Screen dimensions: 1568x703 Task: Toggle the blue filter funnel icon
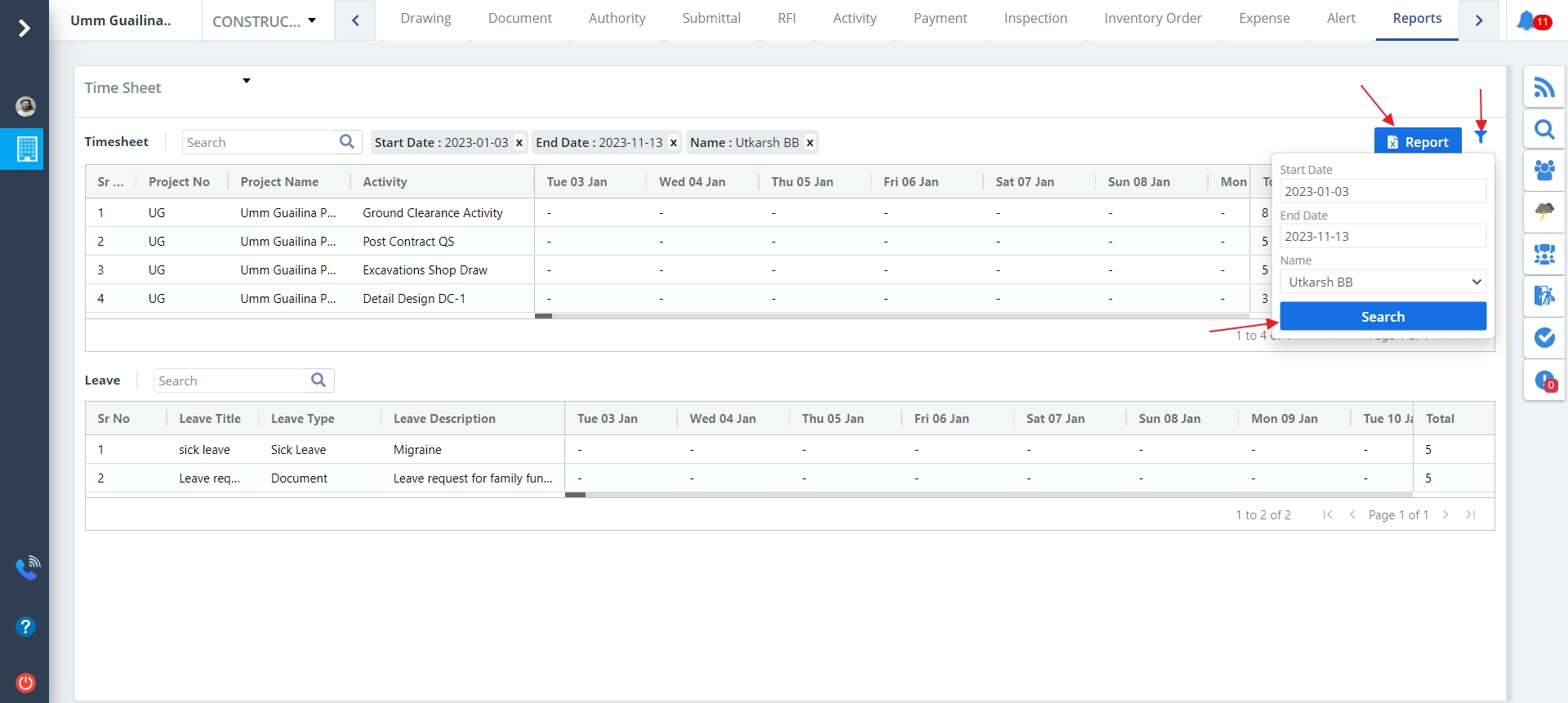pos(1481,136)
